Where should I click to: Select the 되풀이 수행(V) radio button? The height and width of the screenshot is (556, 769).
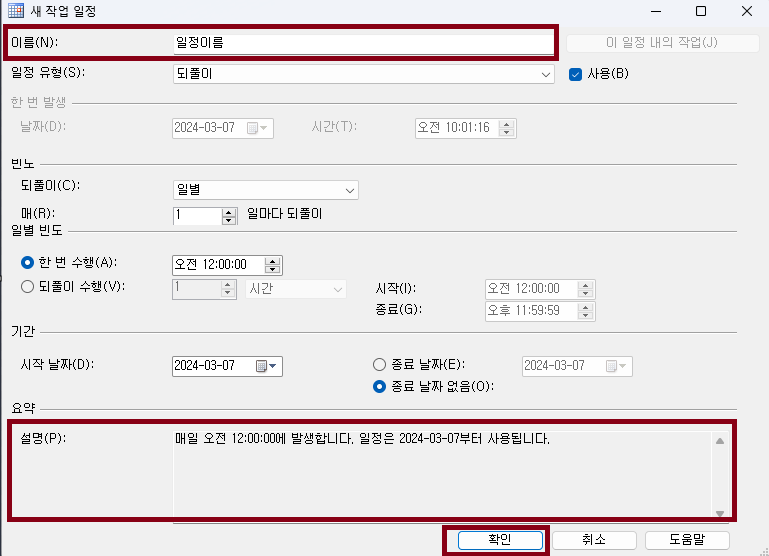point(27,286)
